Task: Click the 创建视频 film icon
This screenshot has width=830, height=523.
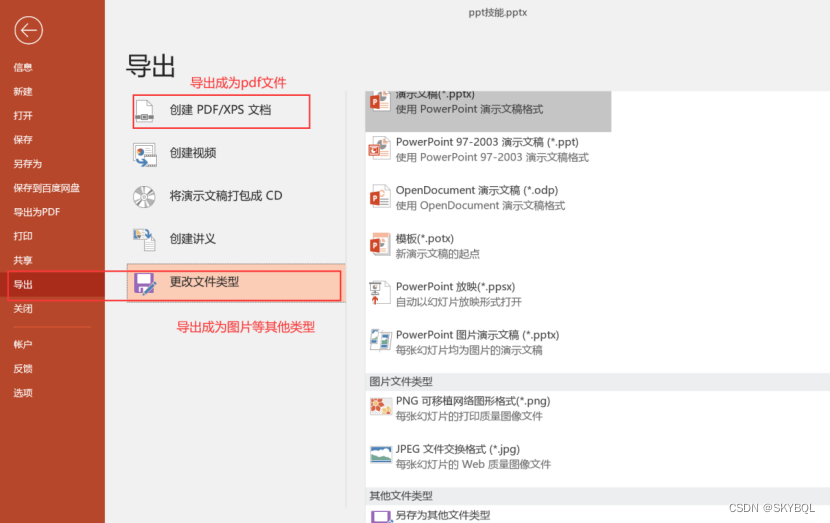Action: (x=145, y=155)
